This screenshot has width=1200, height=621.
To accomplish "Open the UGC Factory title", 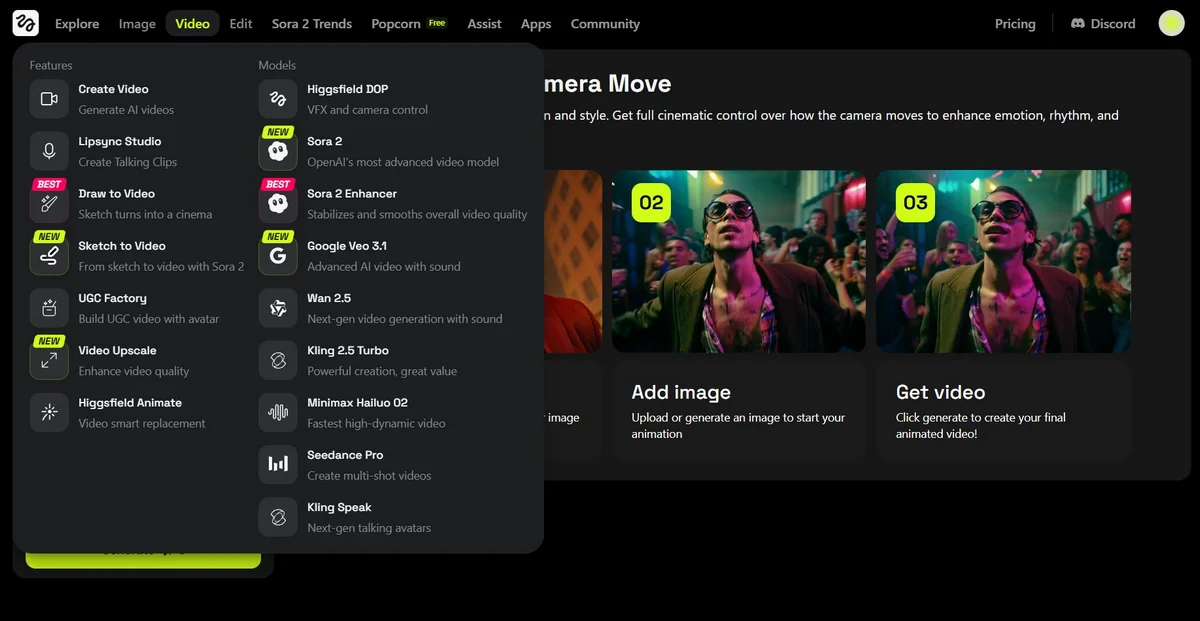I will (113, 298).
